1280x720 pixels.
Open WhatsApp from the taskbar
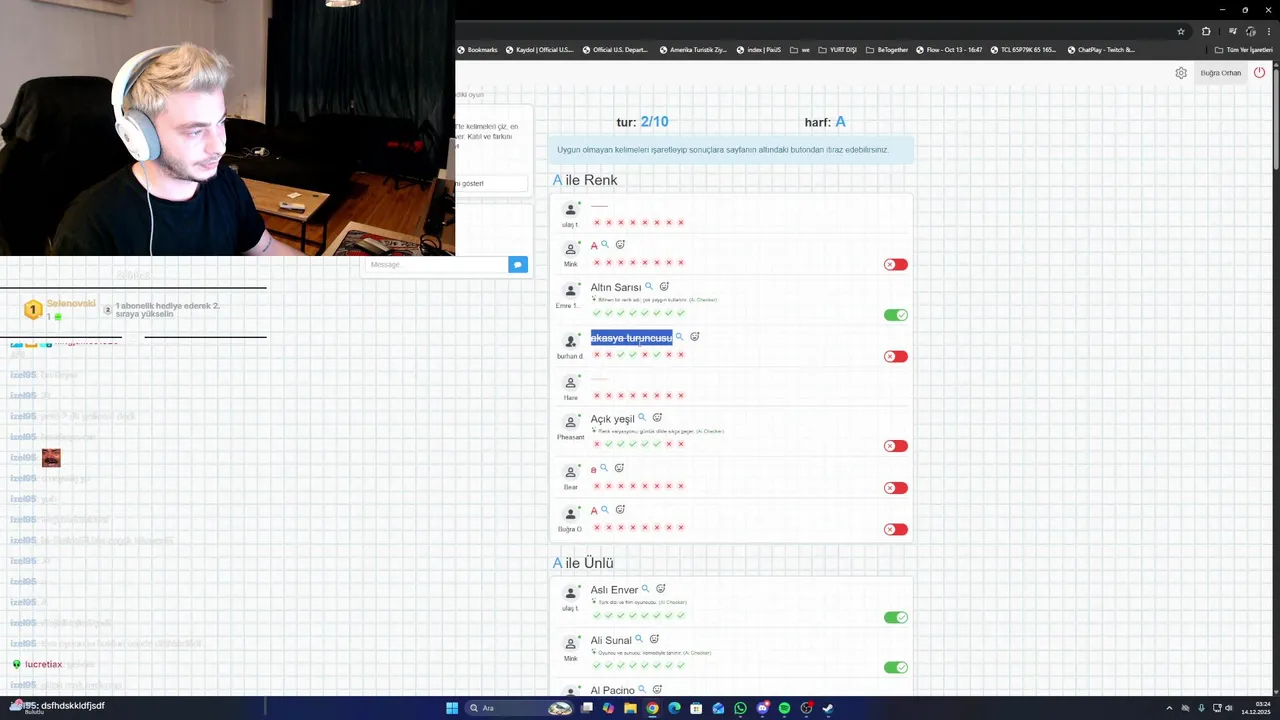point(740,708)
